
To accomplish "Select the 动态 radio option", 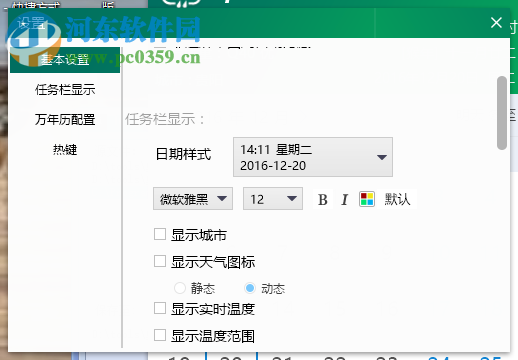I will (250, 288).
